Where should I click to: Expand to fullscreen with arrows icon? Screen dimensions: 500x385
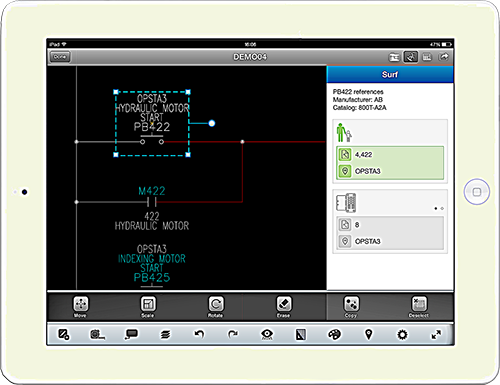[x=436, y=334]
